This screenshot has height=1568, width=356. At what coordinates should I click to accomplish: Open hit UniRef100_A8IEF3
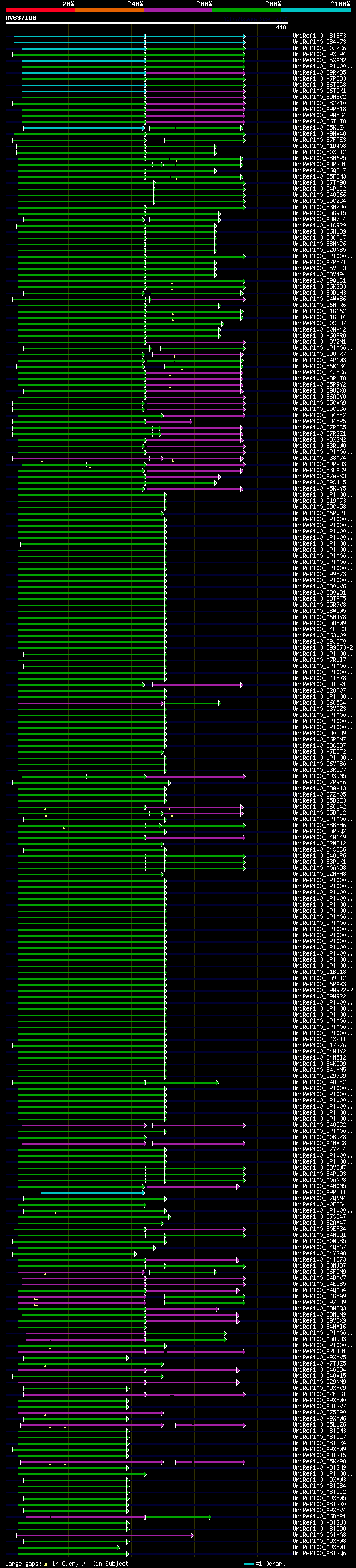319,36
